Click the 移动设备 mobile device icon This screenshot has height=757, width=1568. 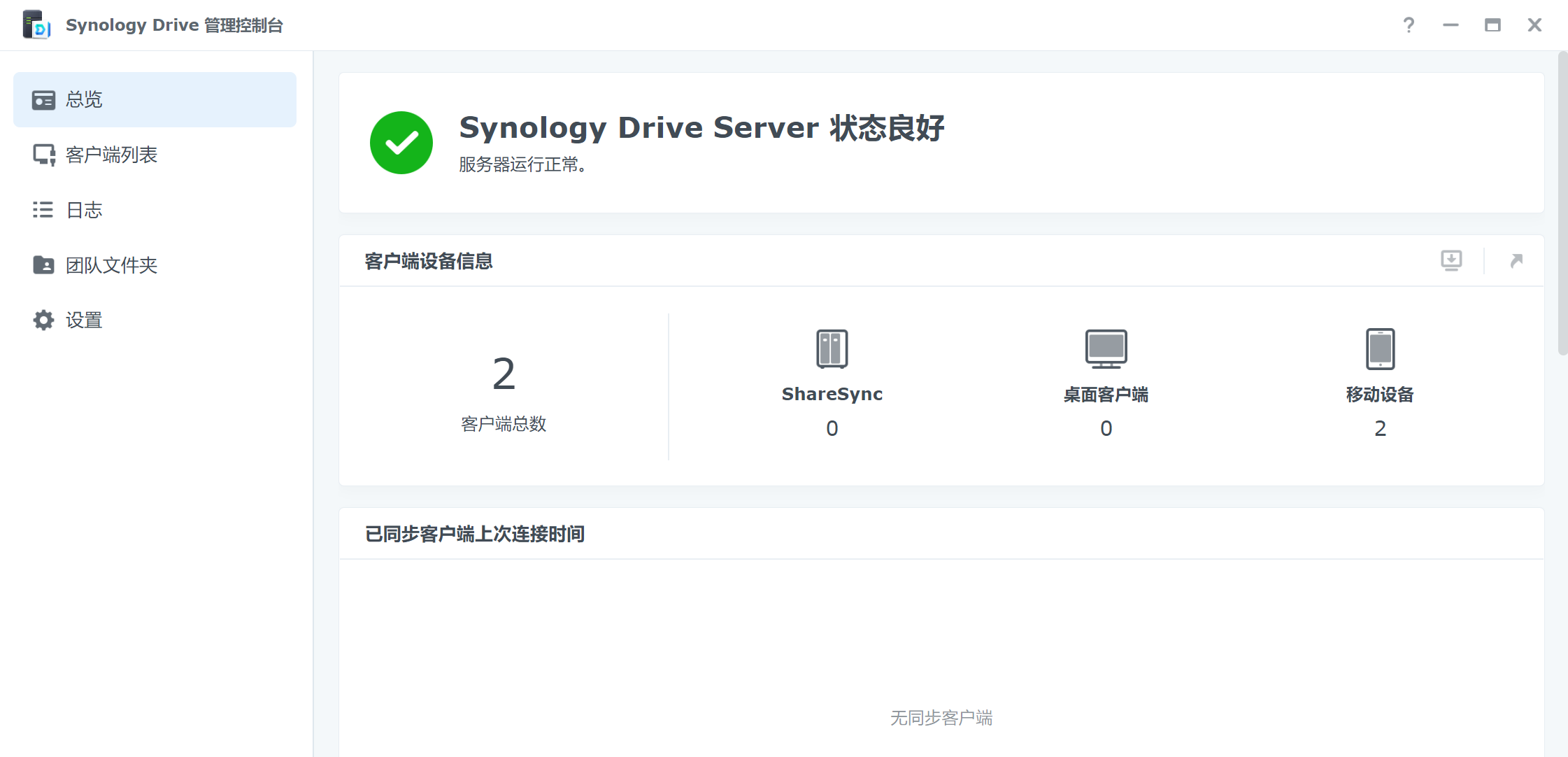point(1380,348)
